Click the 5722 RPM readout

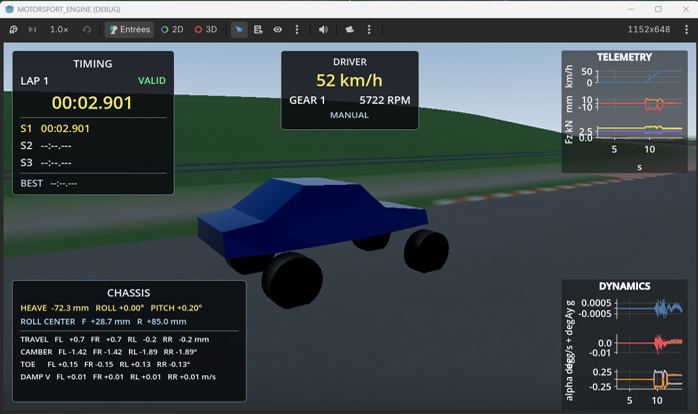coord(385,100)
